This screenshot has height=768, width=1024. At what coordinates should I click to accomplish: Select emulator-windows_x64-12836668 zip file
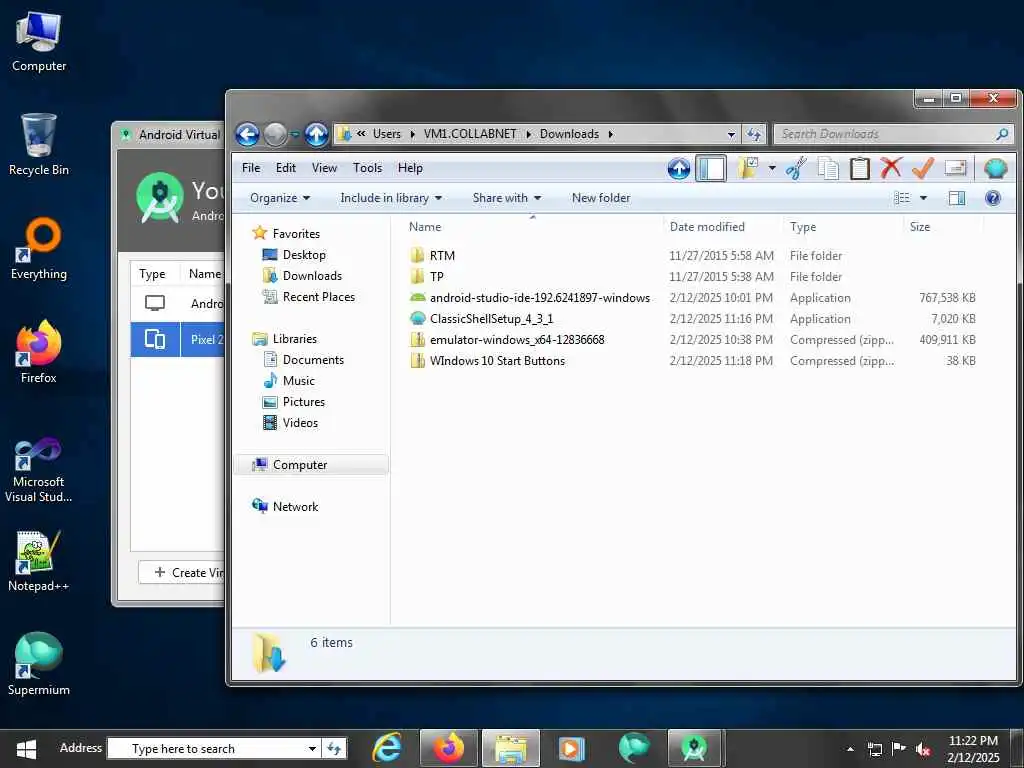coord(517,340)
